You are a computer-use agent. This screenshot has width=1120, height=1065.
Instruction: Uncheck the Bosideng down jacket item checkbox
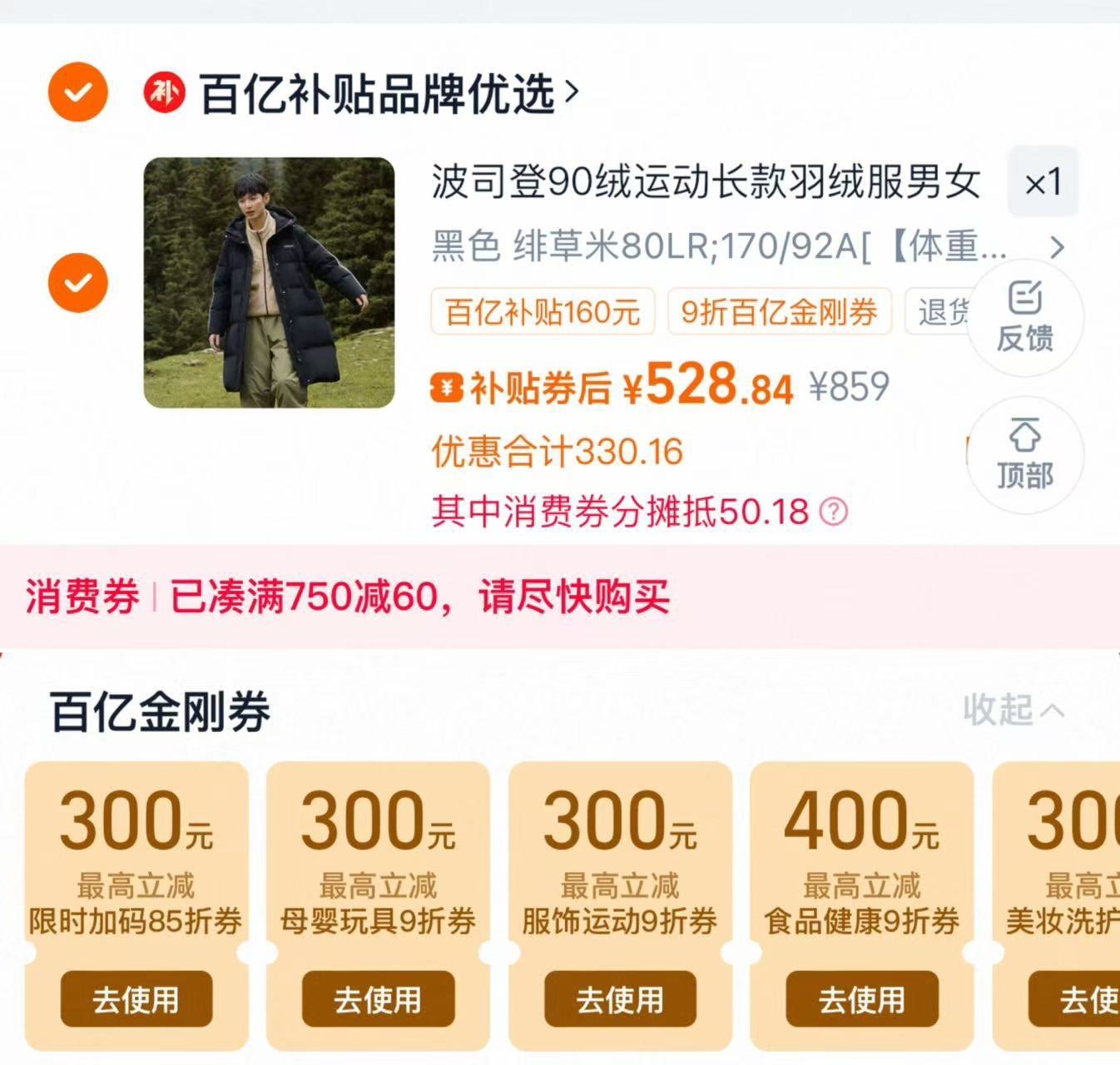[77, 283]
